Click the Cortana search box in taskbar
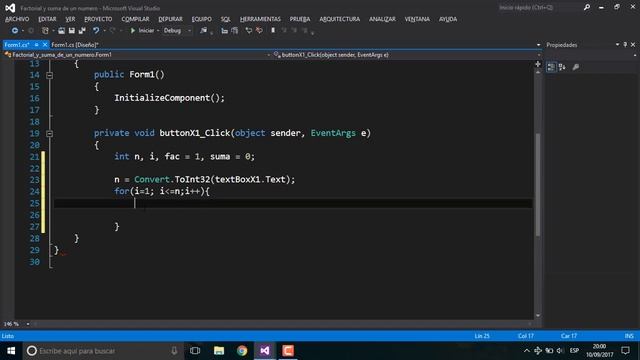640x360 pixels. pos(102,351)
